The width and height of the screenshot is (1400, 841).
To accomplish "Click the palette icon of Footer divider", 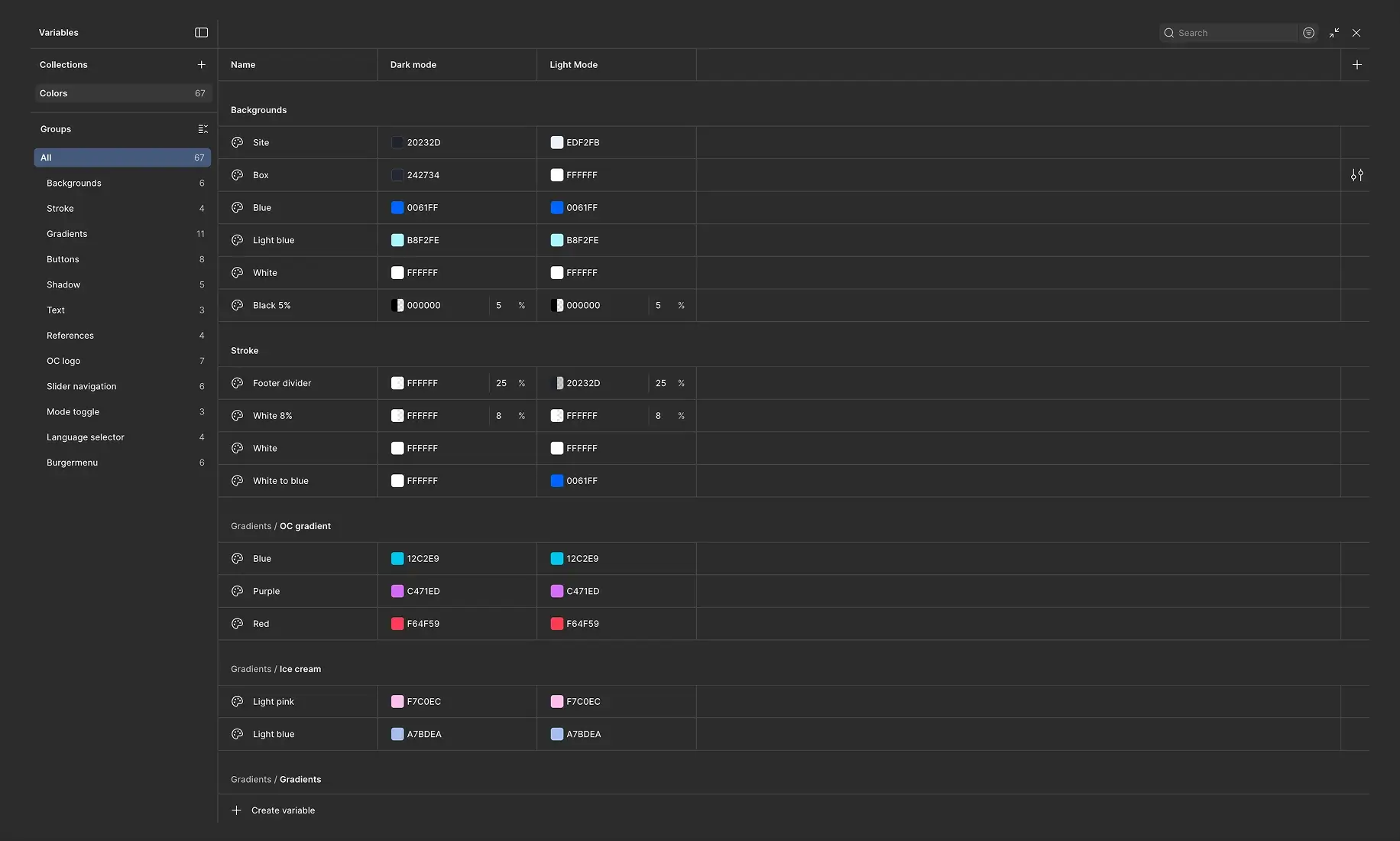I will click(x=237, y=383).
